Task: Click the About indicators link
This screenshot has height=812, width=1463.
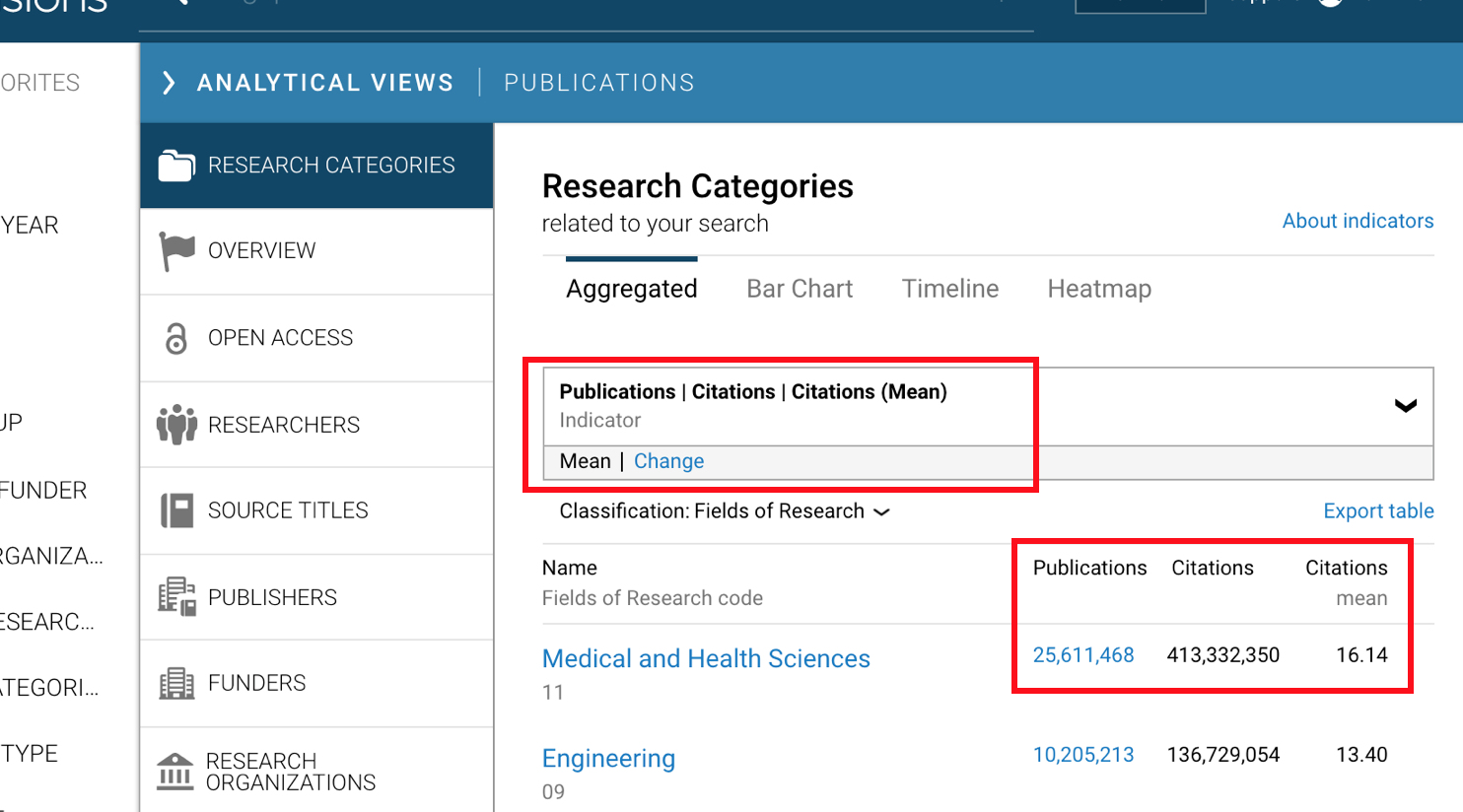Action: pyautogui.click(x=1358, y=221)
